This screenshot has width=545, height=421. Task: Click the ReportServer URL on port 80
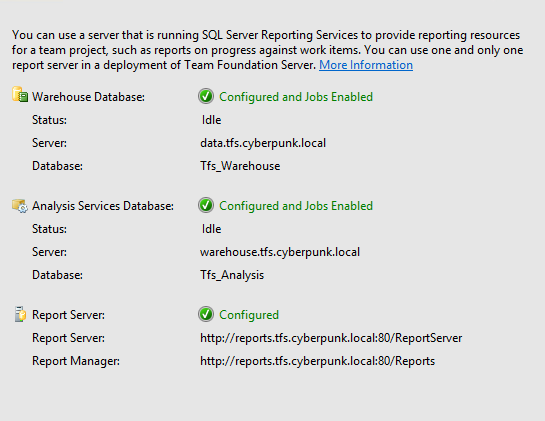331,338
